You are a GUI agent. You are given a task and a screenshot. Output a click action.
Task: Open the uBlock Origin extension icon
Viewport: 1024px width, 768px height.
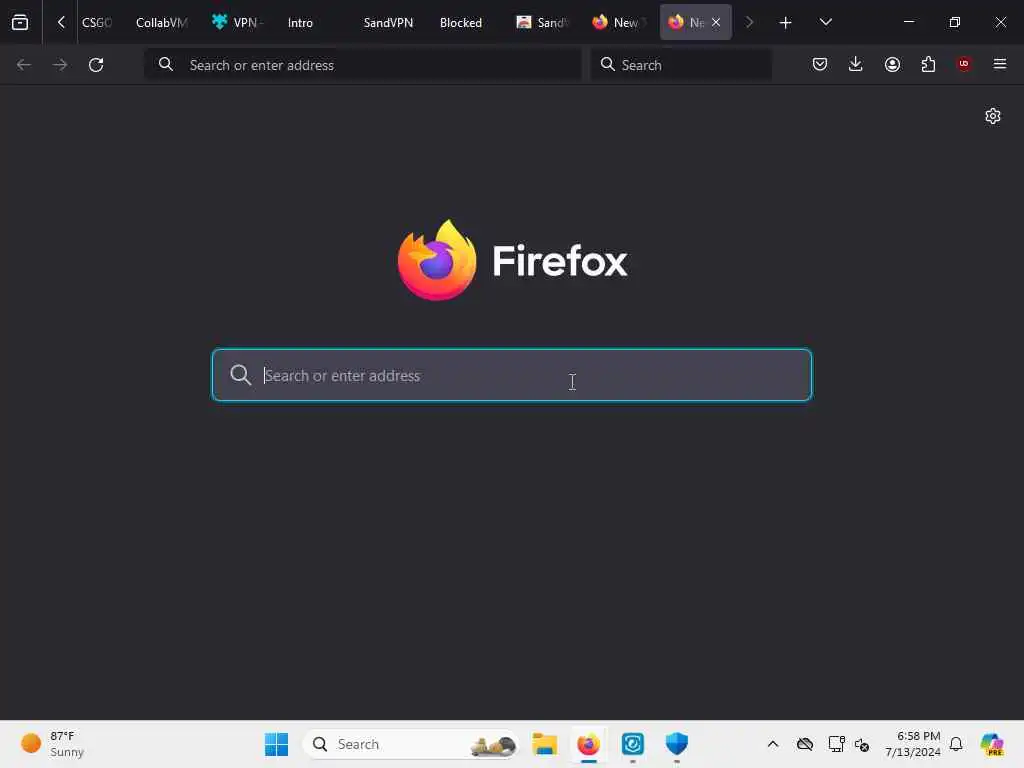point(964,64)
